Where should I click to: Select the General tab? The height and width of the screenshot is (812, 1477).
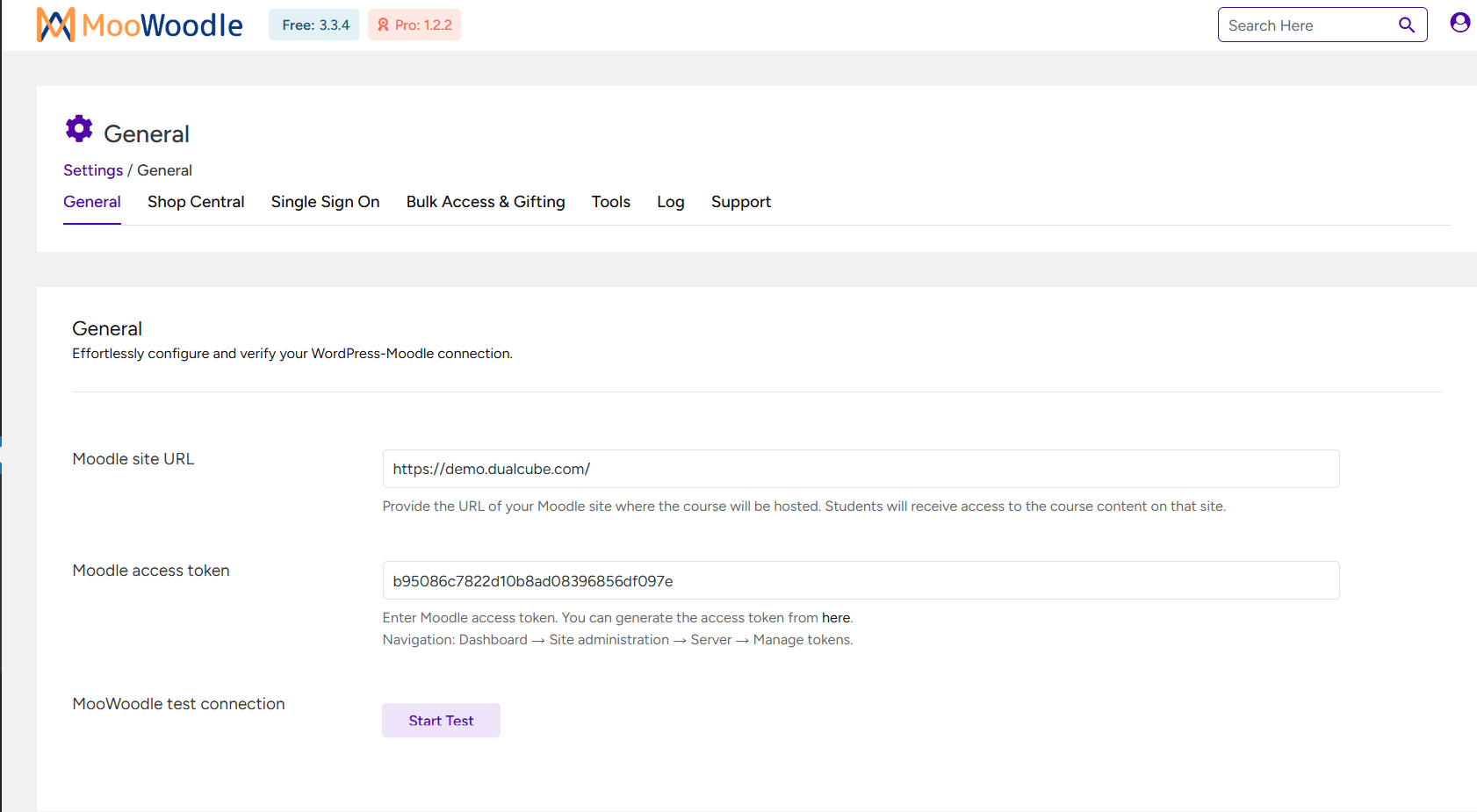pos(92,202)
